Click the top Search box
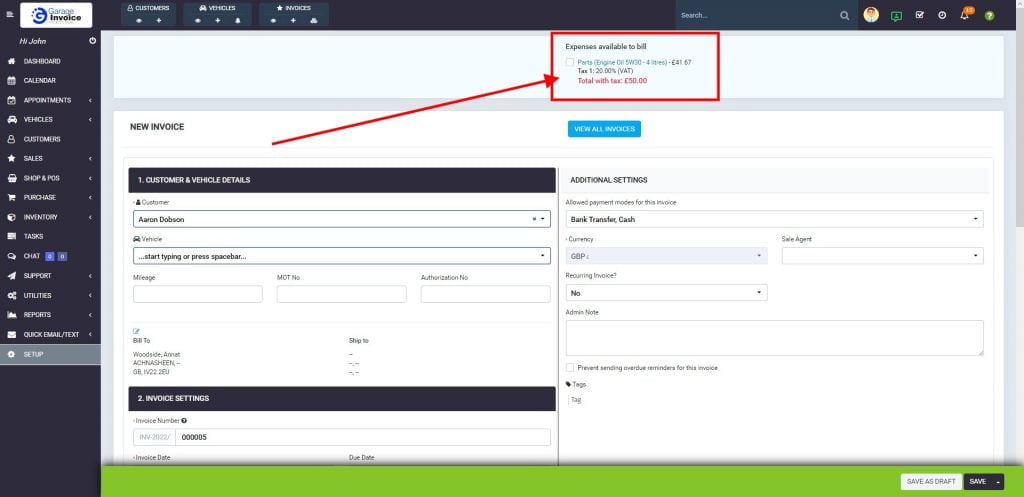1024x497 pixels. tap(758, 15)
